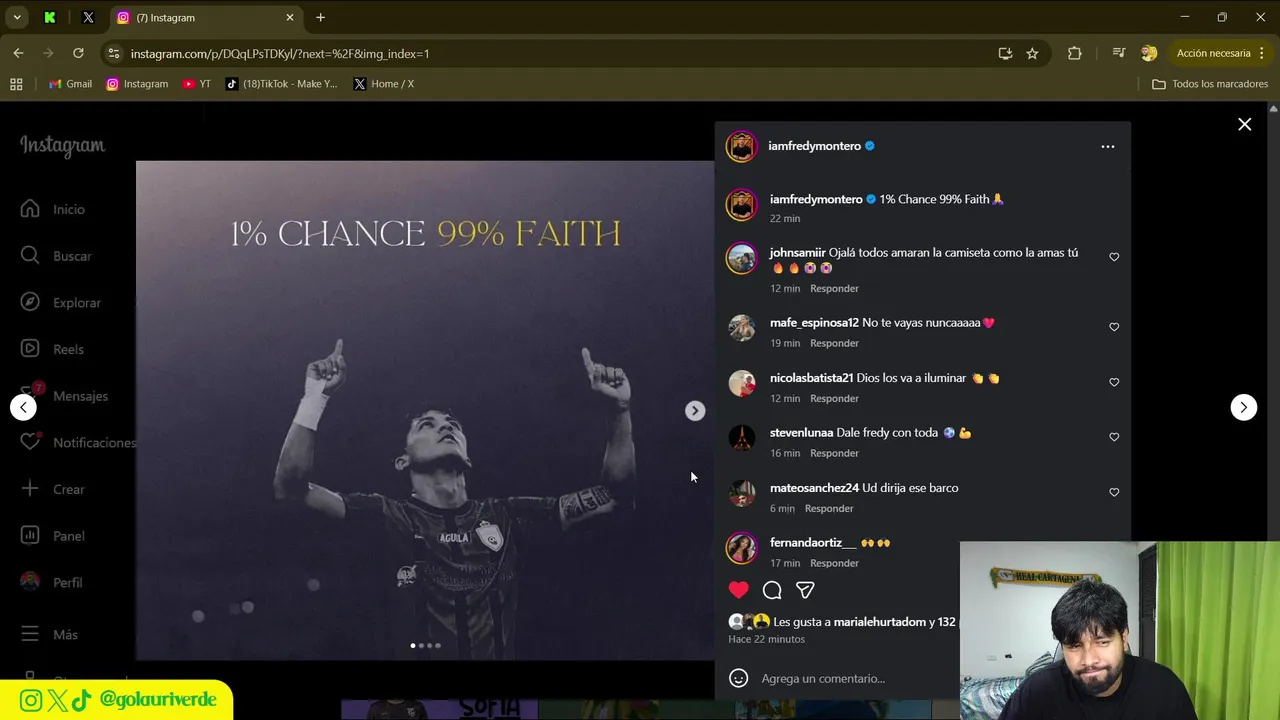Image resolution: width=1280 pixels, height=720 pixels.
Task: Open marialehurtadom's profile from likes
Action: click(879, 622)
